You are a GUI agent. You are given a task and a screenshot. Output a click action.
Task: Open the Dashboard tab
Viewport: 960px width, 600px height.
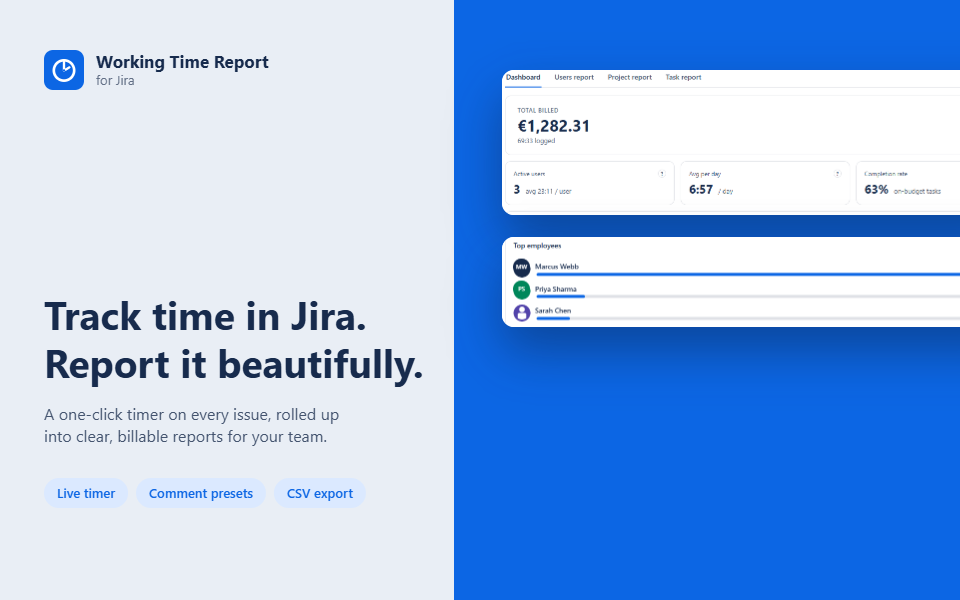[523, 78]
